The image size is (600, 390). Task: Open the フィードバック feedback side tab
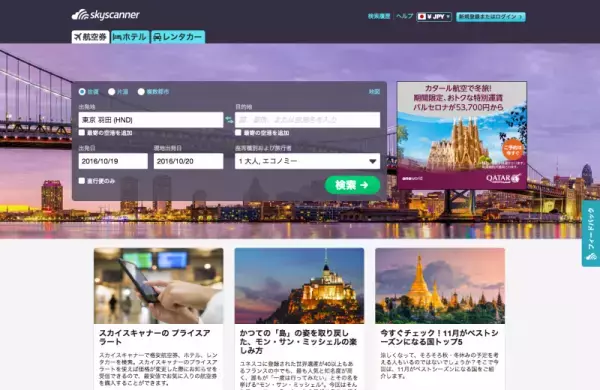[x=591, y=233]
